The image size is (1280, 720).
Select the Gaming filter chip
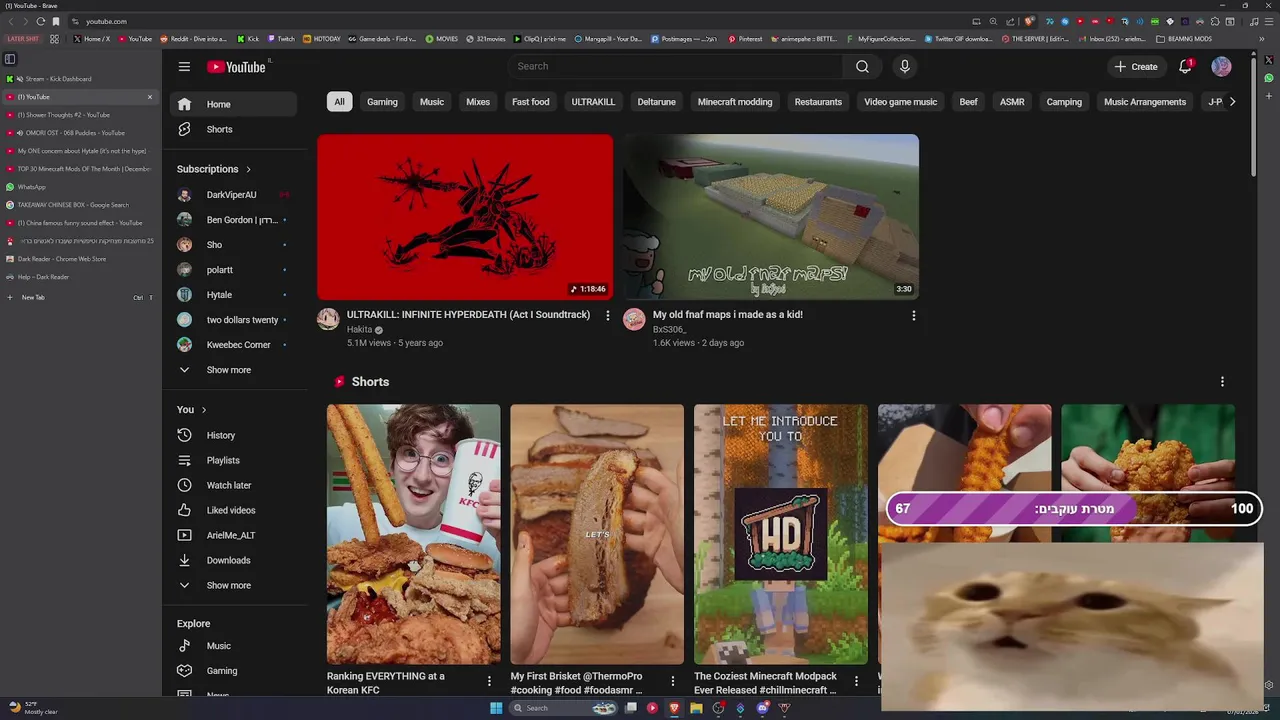(x=382, y=102)
